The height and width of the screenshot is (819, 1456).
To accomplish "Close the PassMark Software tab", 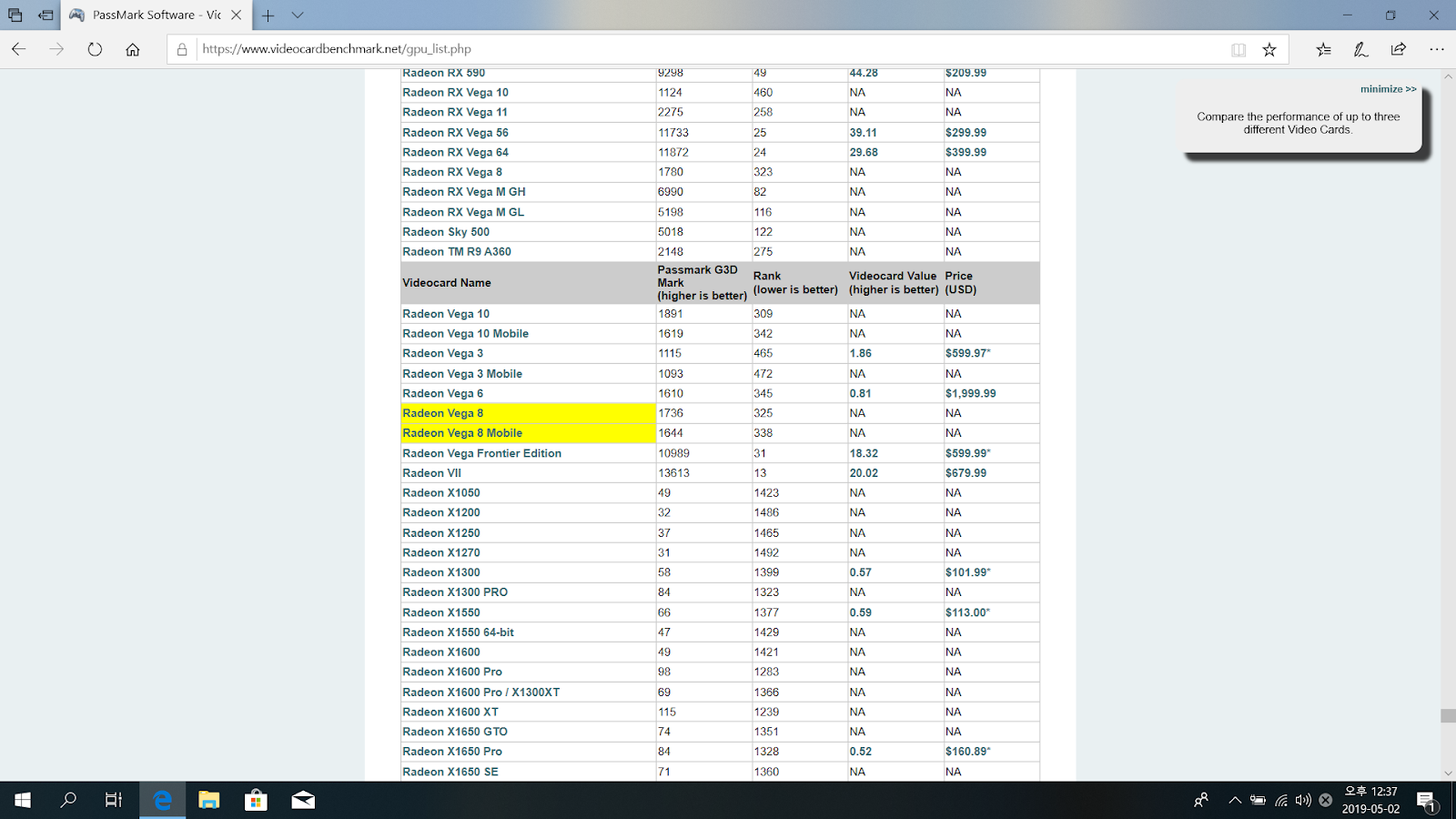I will point(236,15).
